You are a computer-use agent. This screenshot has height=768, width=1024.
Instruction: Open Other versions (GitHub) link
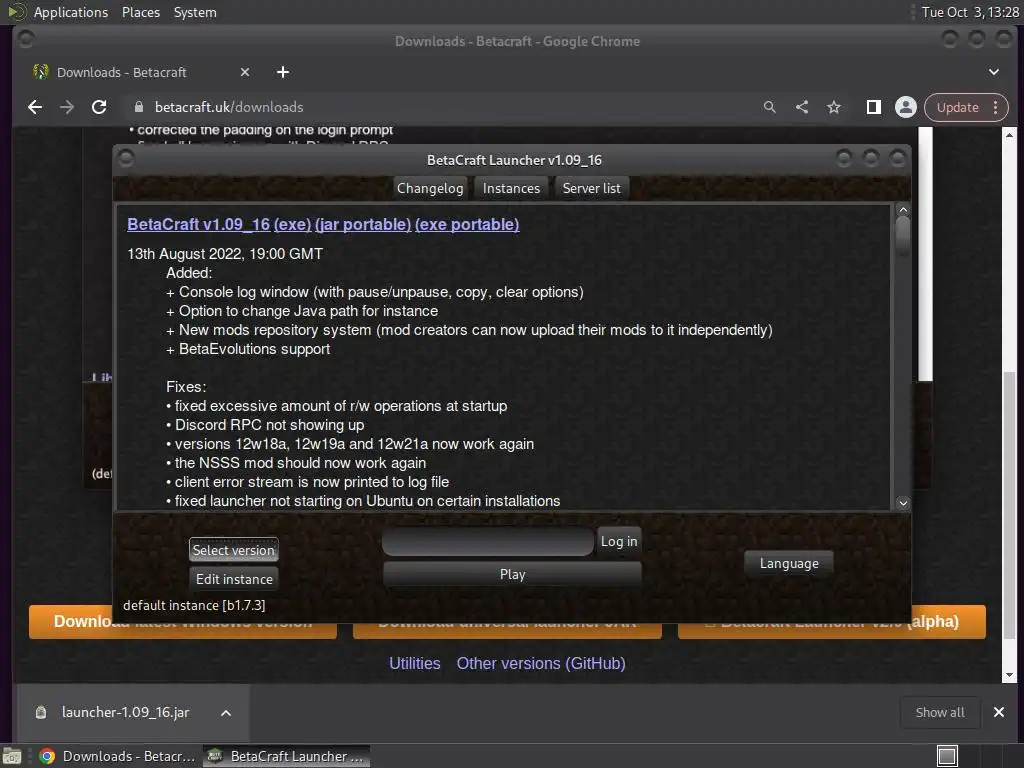541,664
